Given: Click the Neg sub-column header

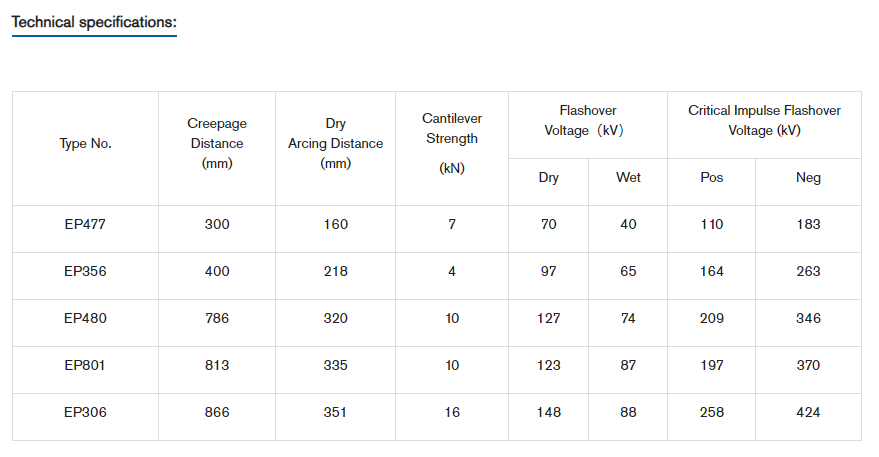Looking at the screenshot, I should [x=808, y=178].
